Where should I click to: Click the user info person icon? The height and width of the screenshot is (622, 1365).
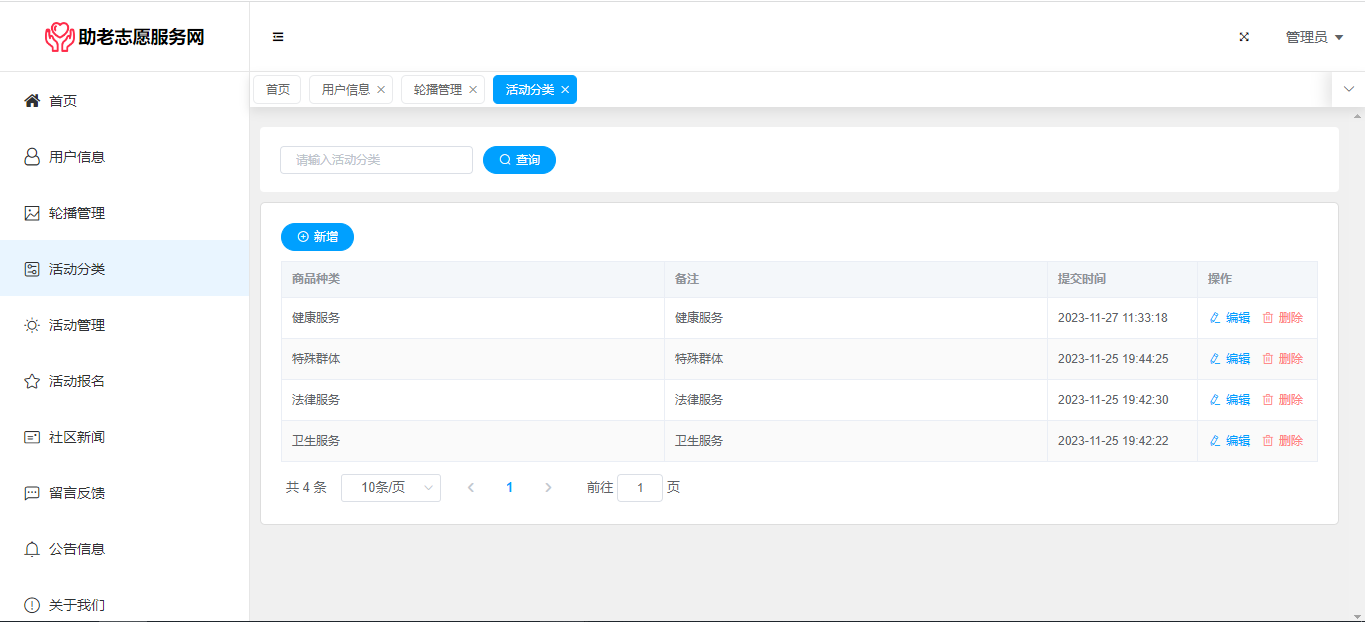pyautogui.click(x=32, y=157)
